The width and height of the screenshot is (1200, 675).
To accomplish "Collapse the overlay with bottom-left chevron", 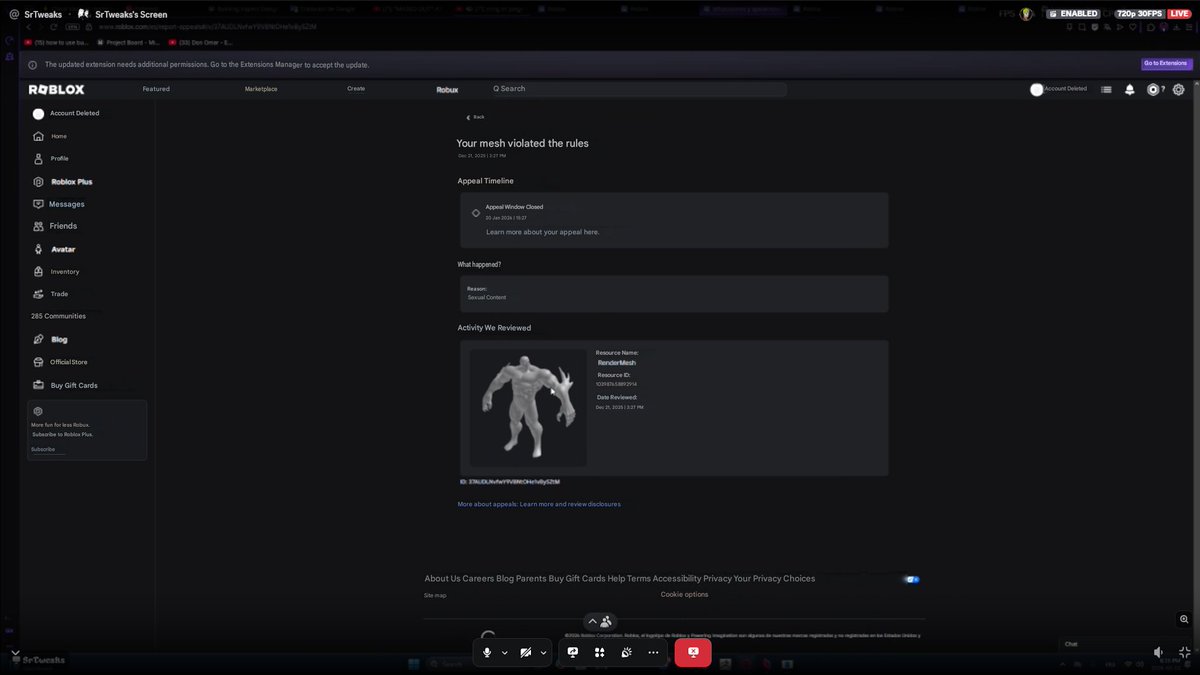I will (x=15, y=652).
